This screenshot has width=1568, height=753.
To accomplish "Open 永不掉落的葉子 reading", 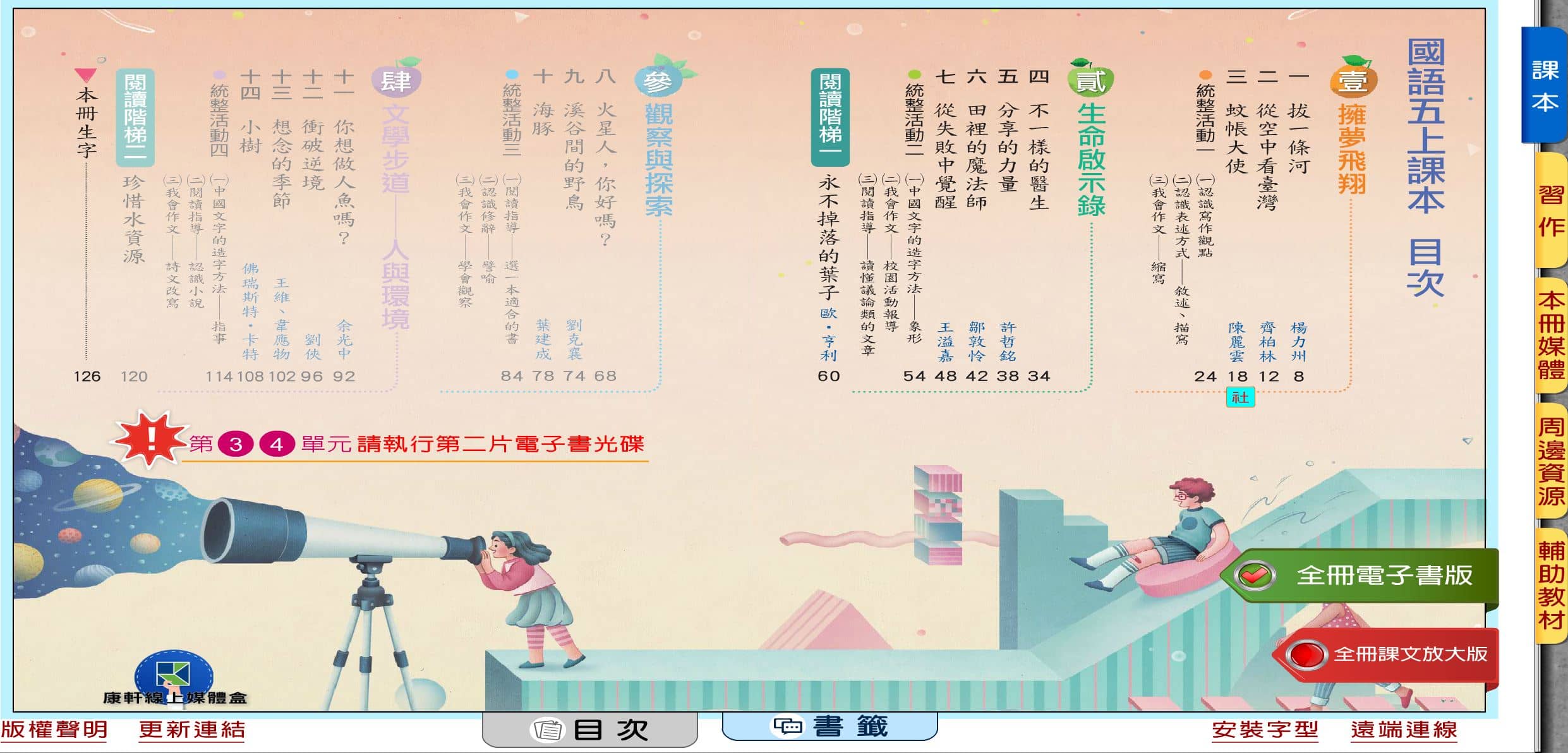I will click(x=828, y=237).
